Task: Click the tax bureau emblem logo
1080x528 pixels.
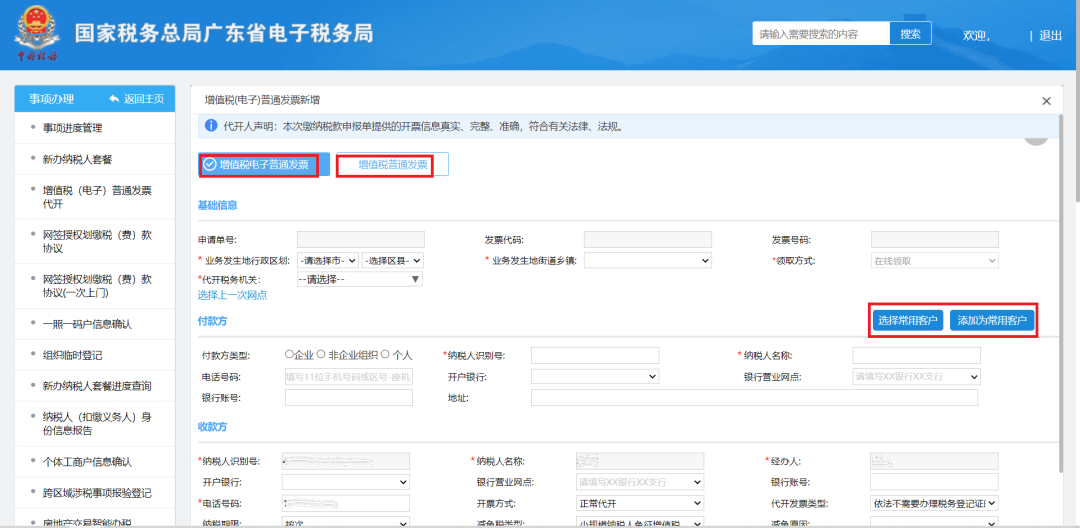Action: coord(38,31)
